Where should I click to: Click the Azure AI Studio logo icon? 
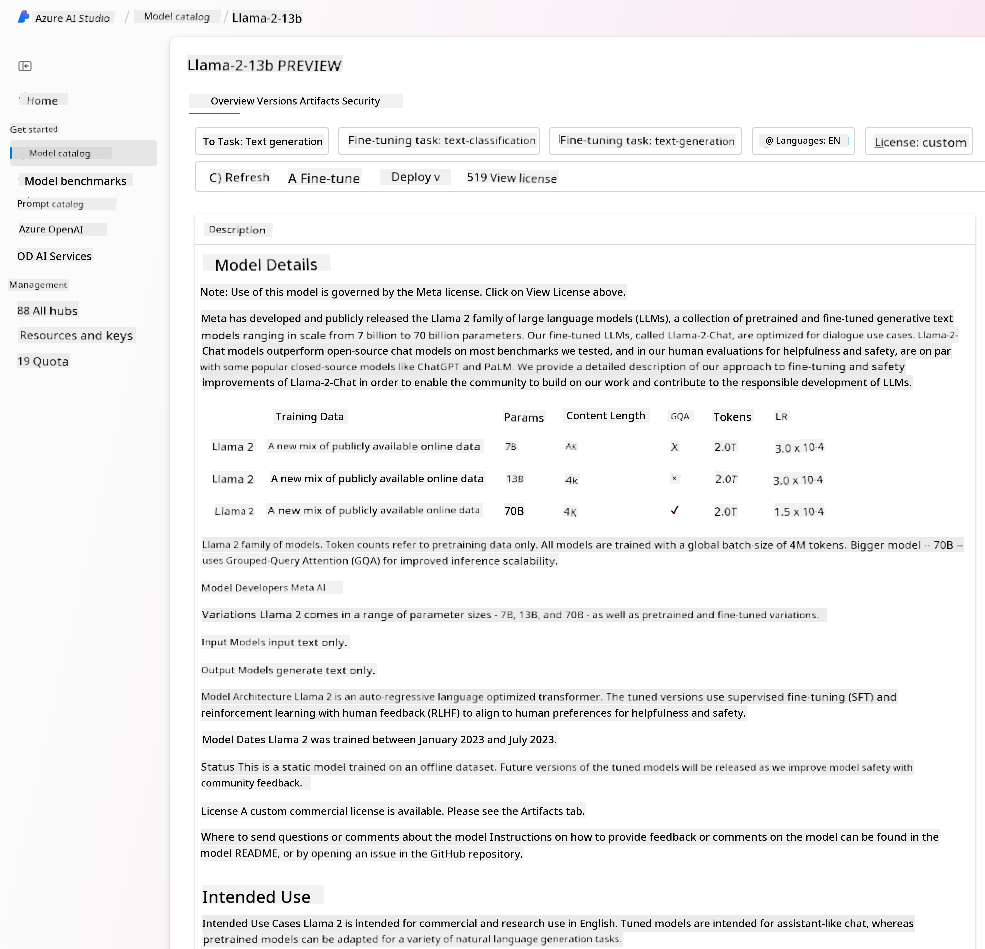tap(23, 17)
